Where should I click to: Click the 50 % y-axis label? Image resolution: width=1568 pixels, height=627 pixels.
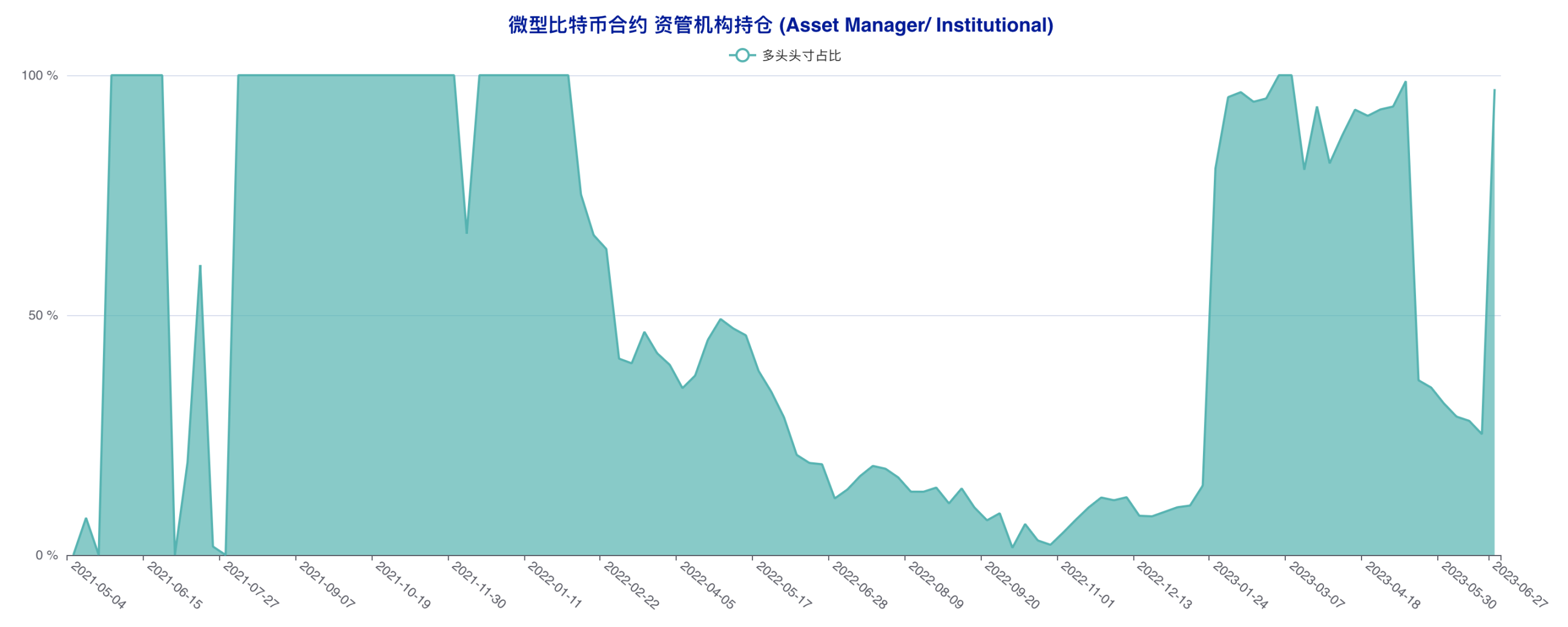(x=43, y=316)
